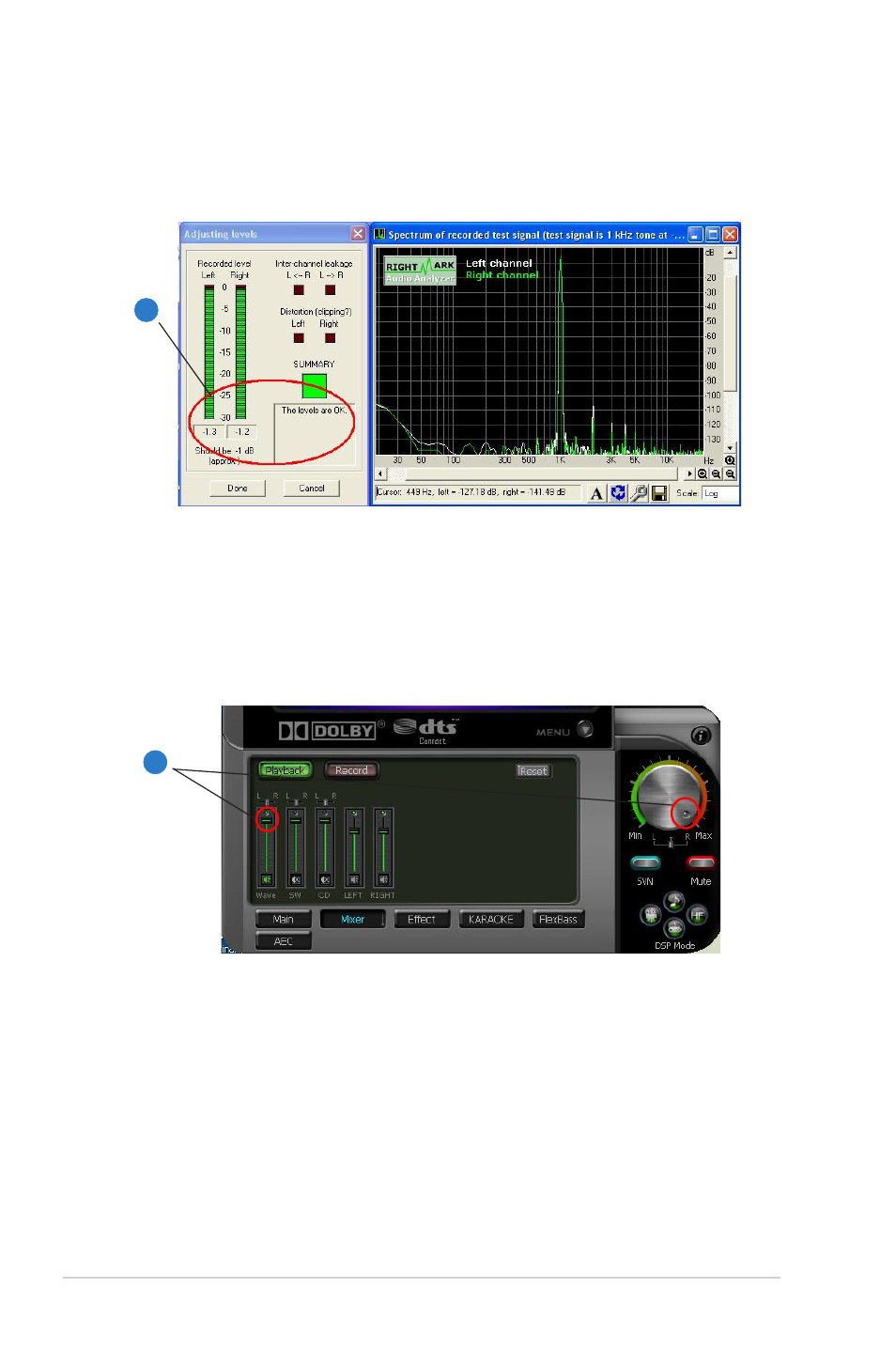Click the master volume knob
The image size is (896, 1350).
pos(670,798)
